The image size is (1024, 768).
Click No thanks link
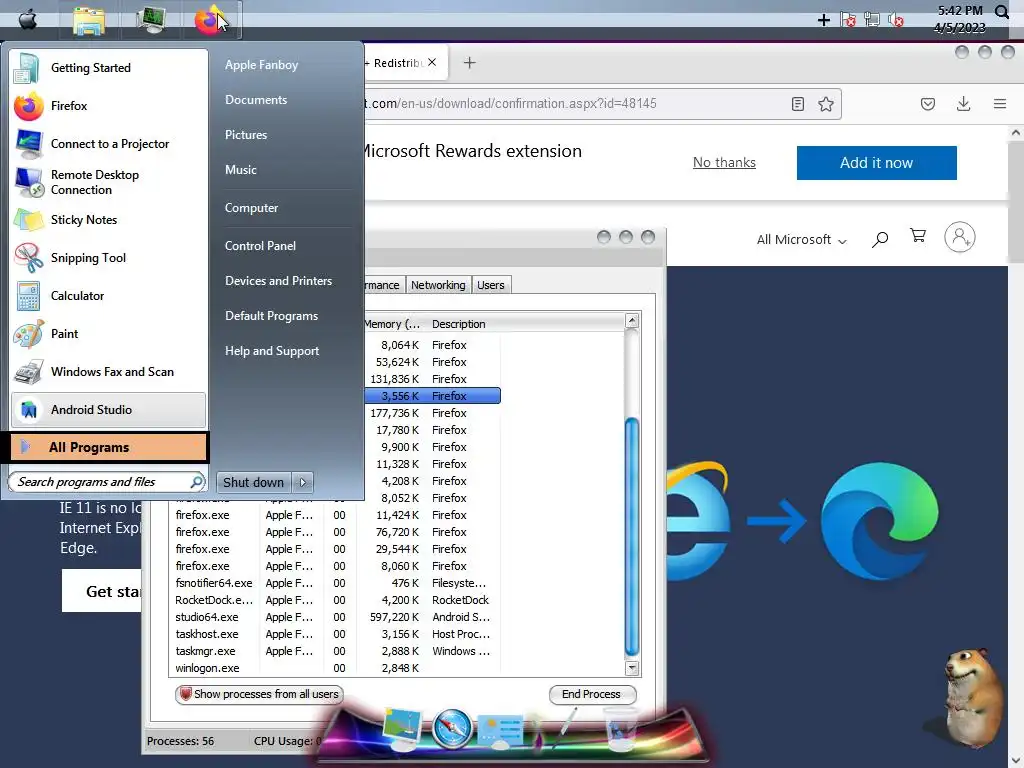[724, 162]
